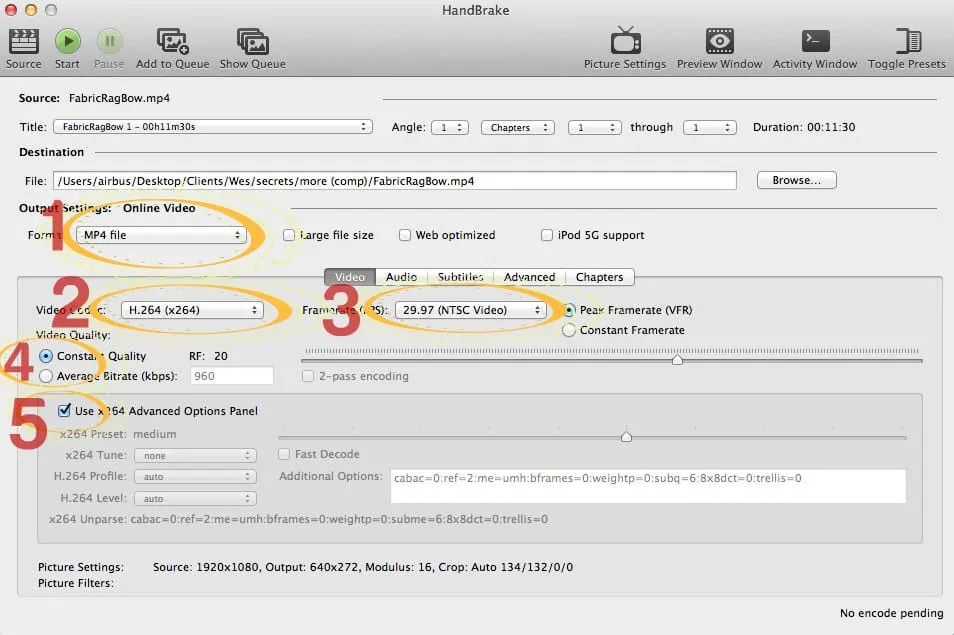Start encoding with the green Start button
This screenshot has width=954, height=635.
68,41
